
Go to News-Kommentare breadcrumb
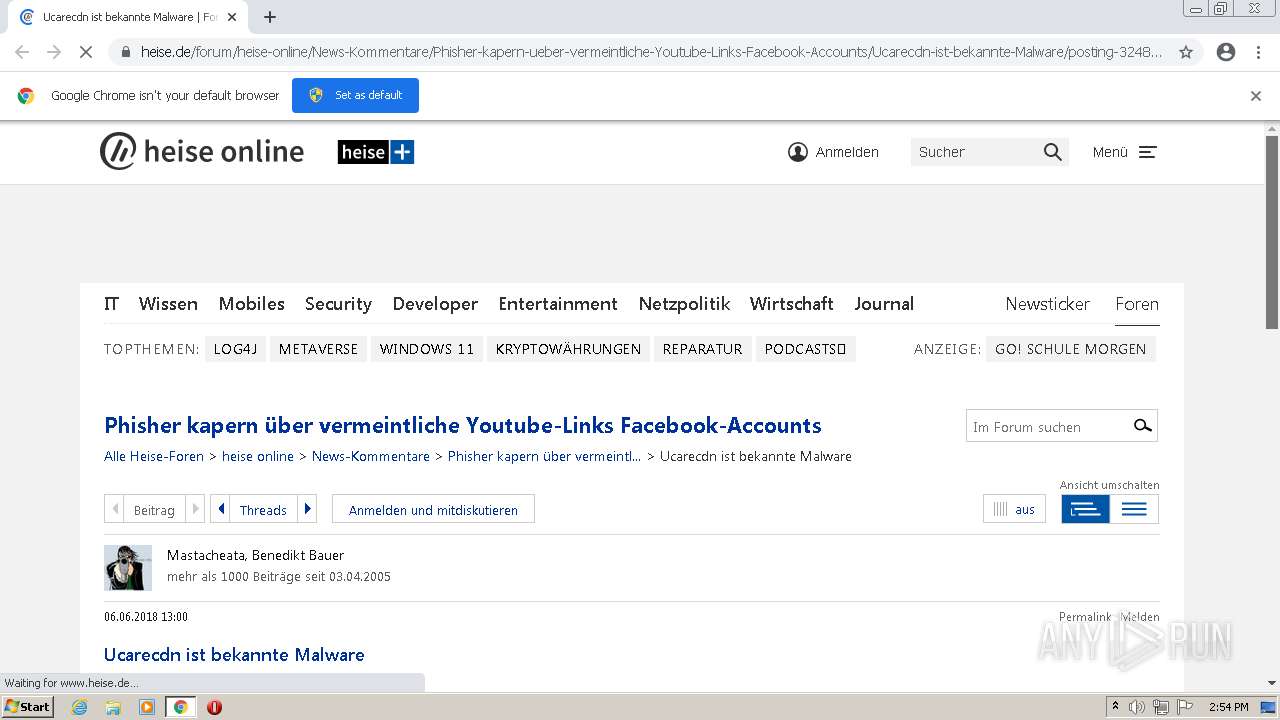point(371,456)
